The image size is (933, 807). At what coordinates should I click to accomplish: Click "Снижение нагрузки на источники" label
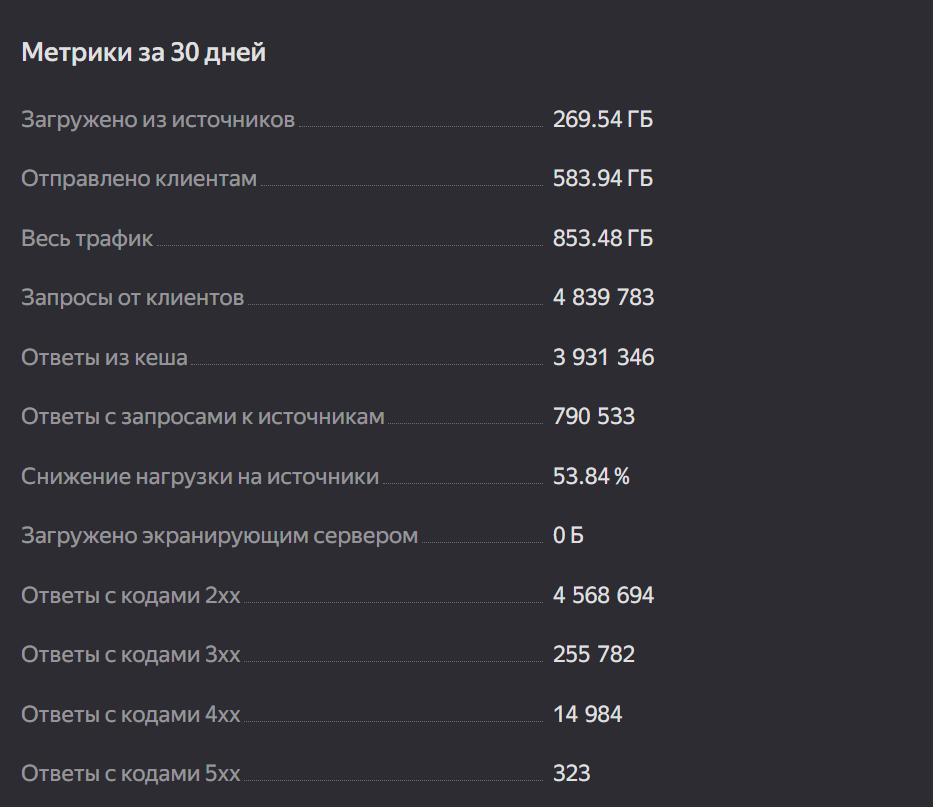[x=200, y=477]
